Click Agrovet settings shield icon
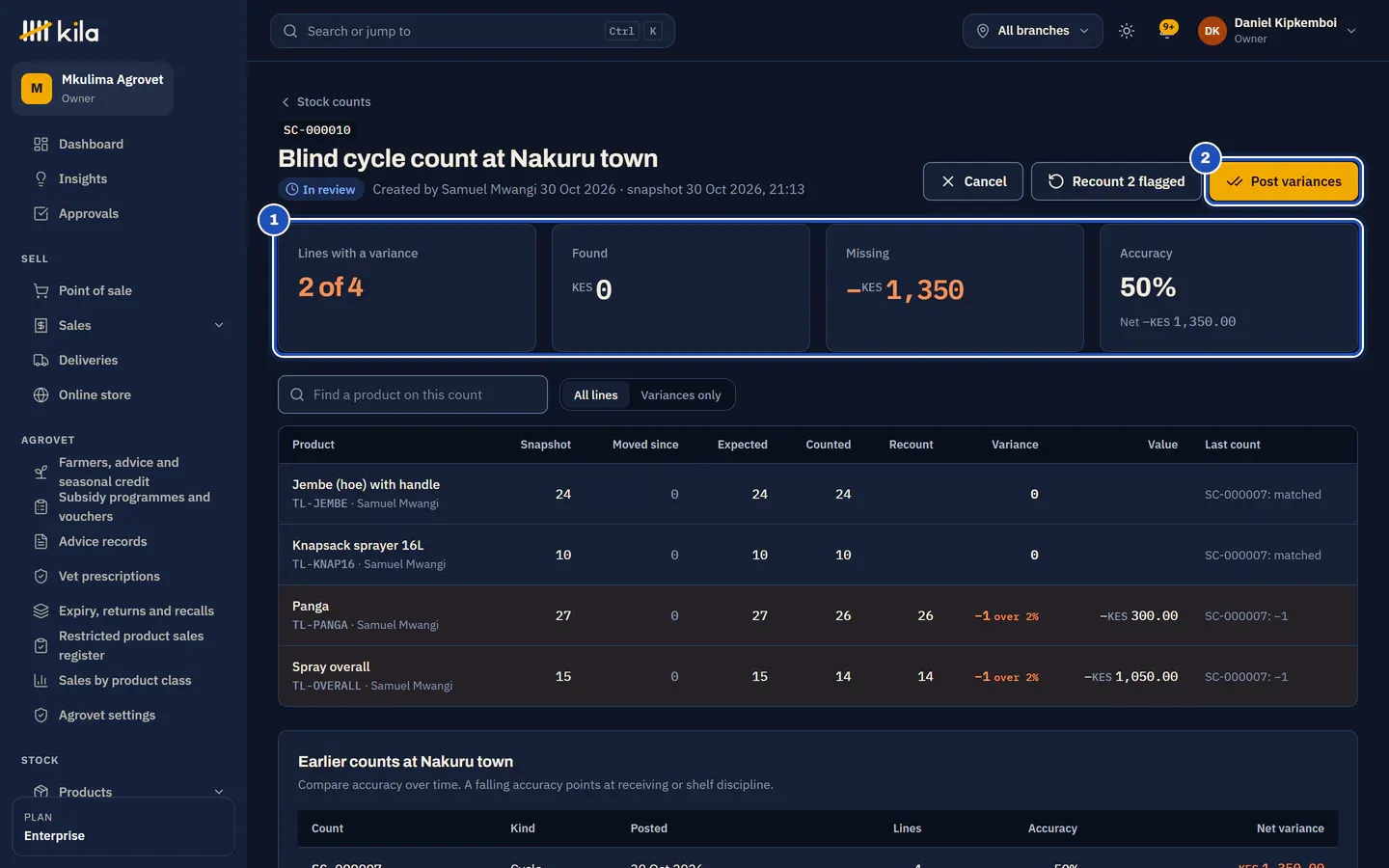 41,715
